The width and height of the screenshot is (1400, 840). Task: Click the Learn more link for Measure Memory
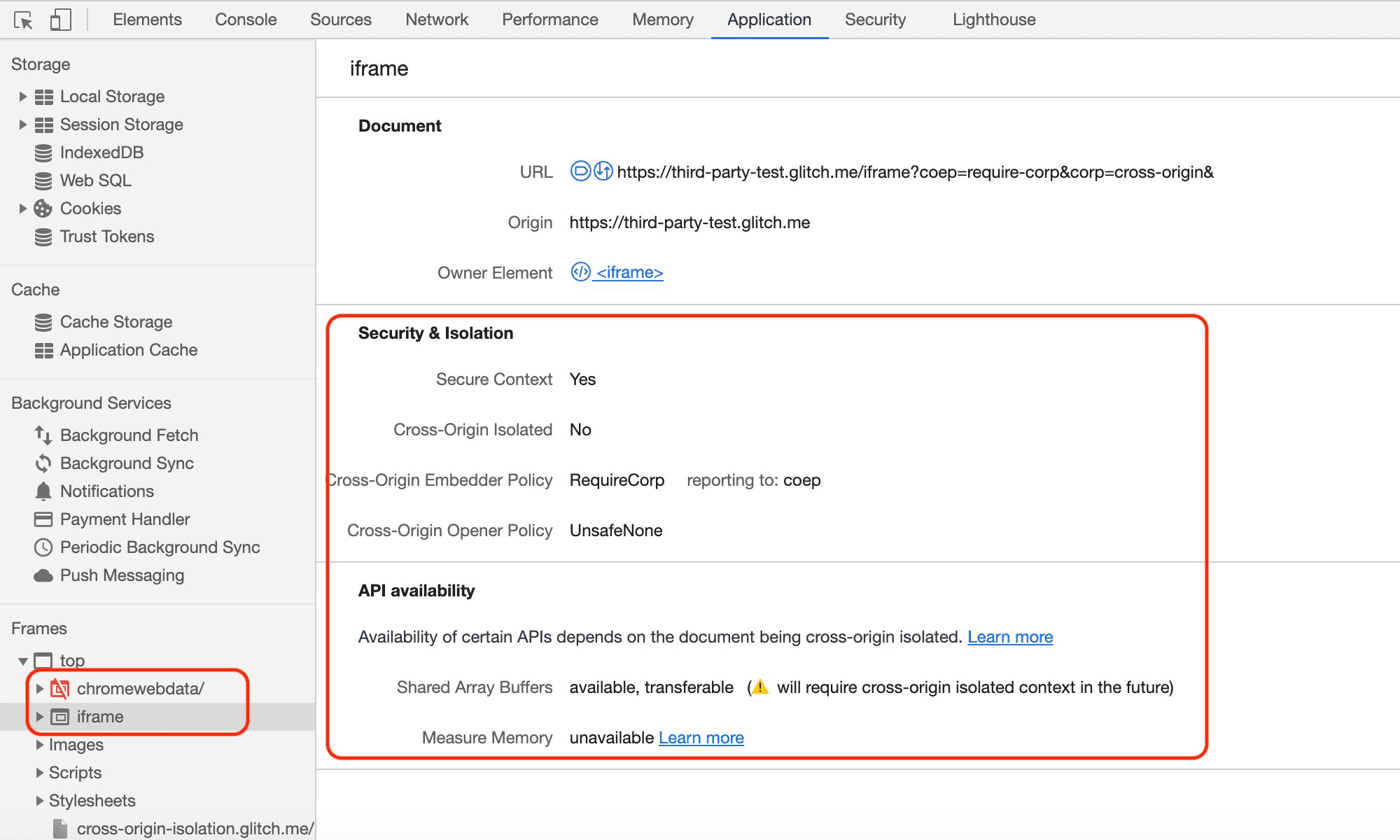coord(701,738)
